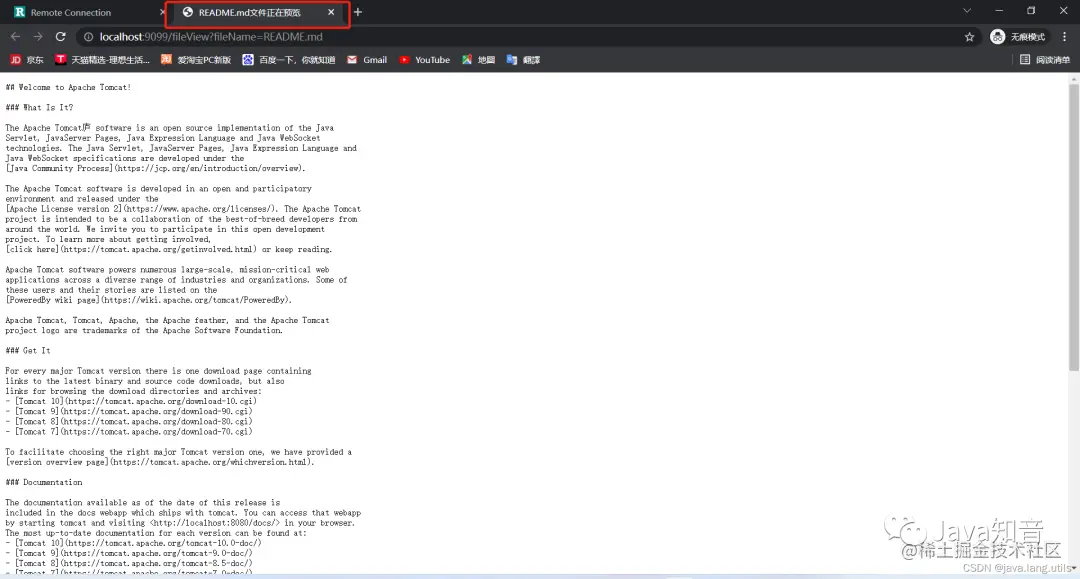The width and height of the screenshot is (1080, 579).
Task: Click the Java Community Process URL text
Action: 155,168
